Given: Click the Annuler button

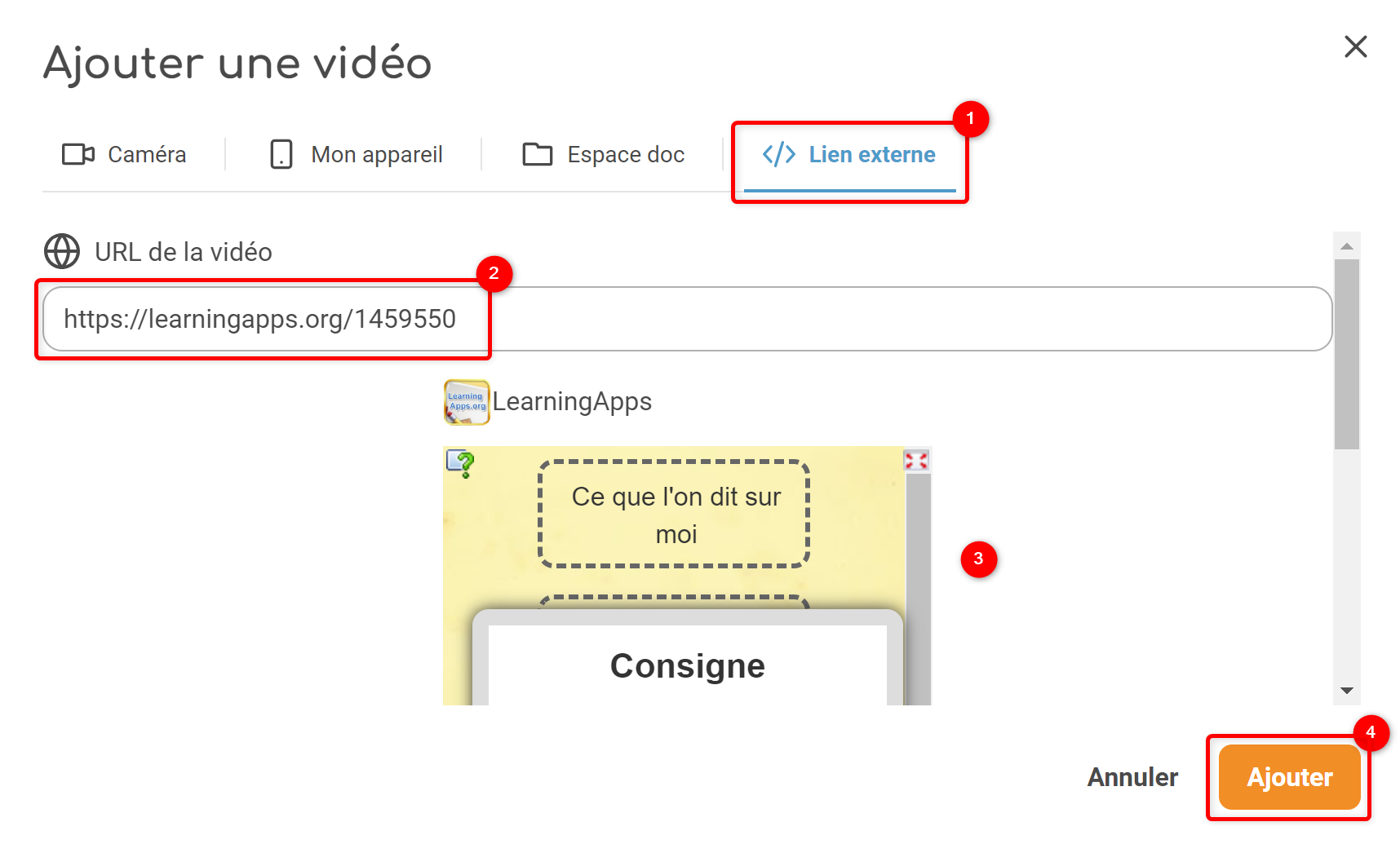Looking at the screenshot, I should pos(1132,777).
